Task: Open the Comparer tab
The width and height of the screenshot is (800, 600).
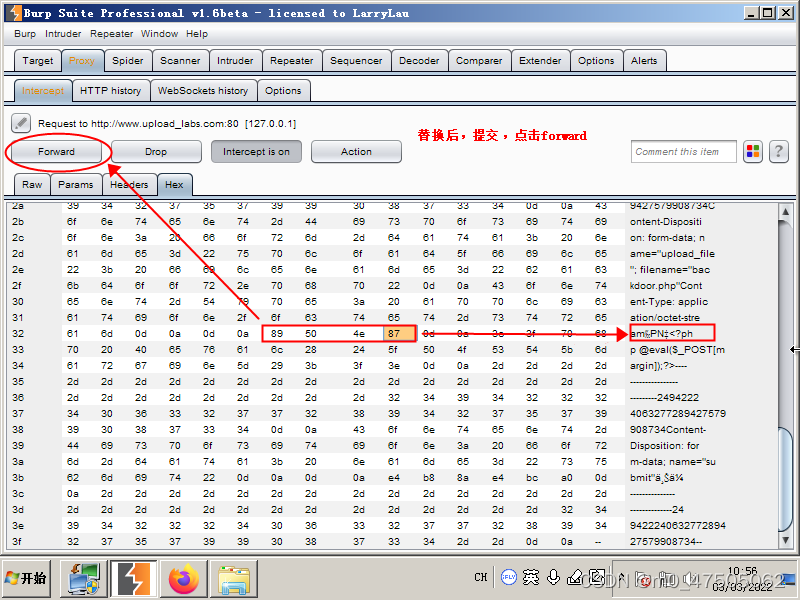Action: (x=479, y=61)
